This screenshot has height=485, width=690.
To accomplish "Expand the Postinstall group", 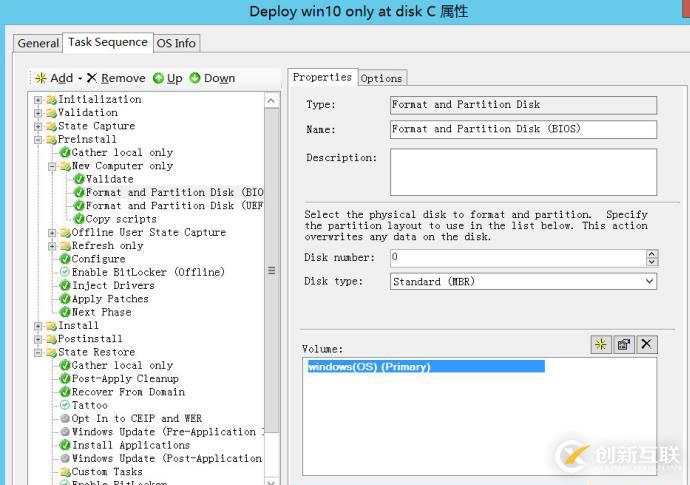I will coord(38,339).
